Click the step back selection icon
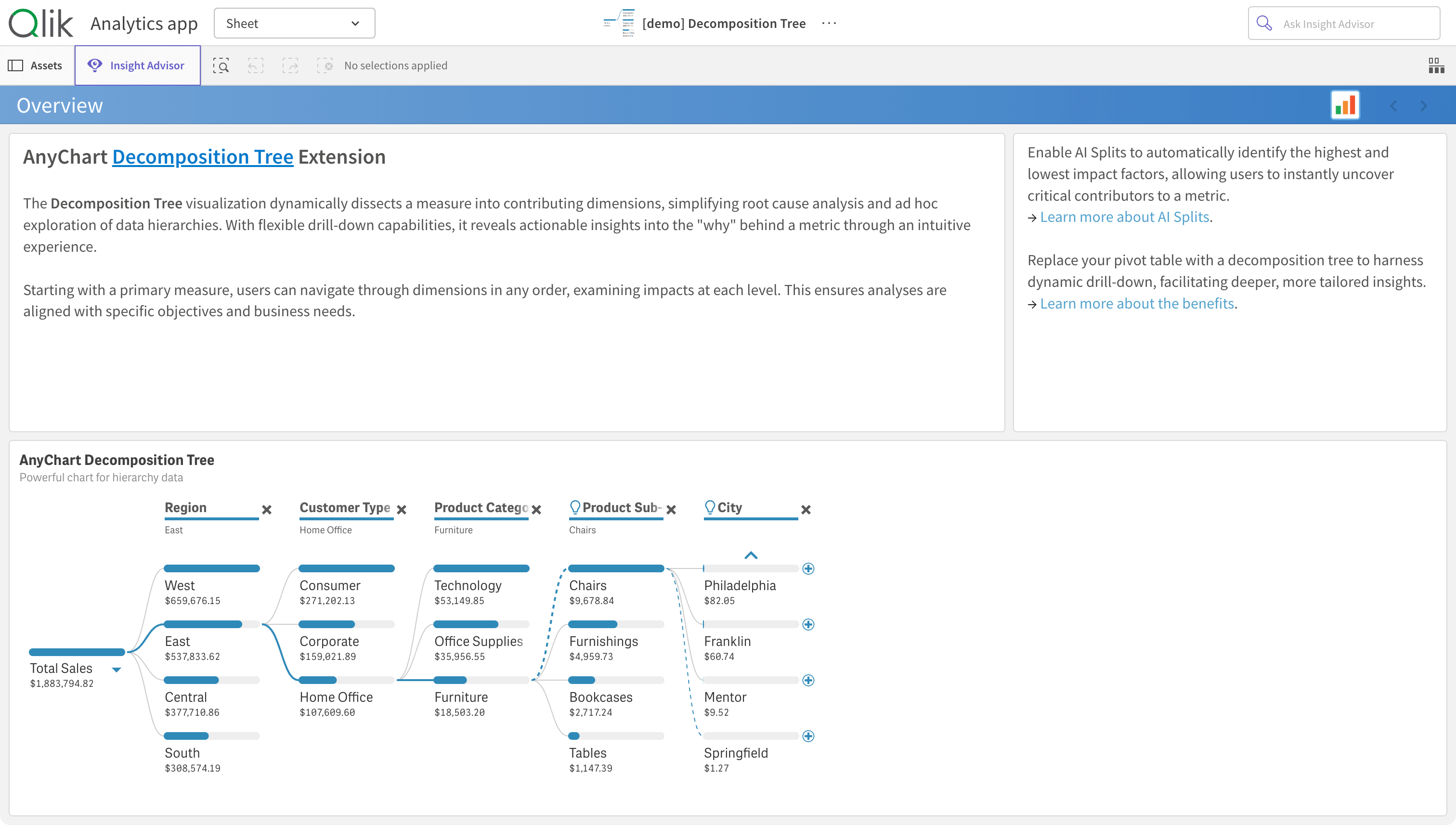 (x=256, y=66)
